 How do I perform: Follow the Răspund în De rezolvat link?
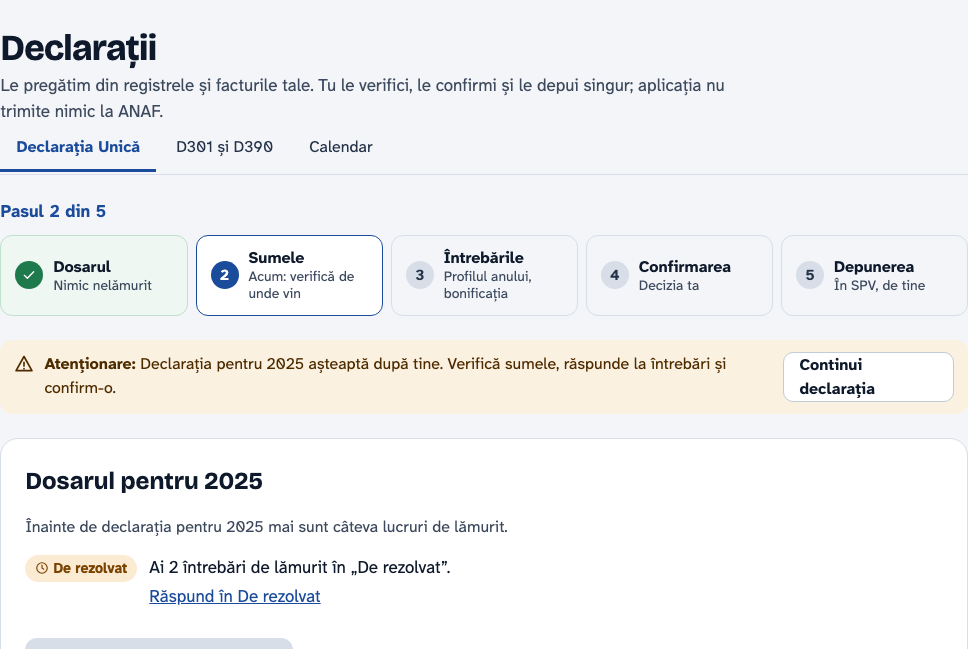click(235, 597)
